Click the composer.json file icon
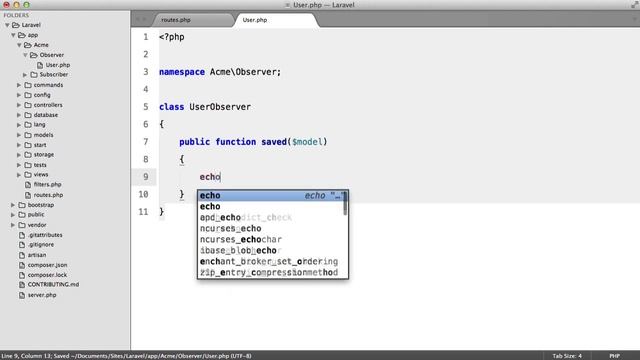Screen dimensions: 640x360 point(22,265)
